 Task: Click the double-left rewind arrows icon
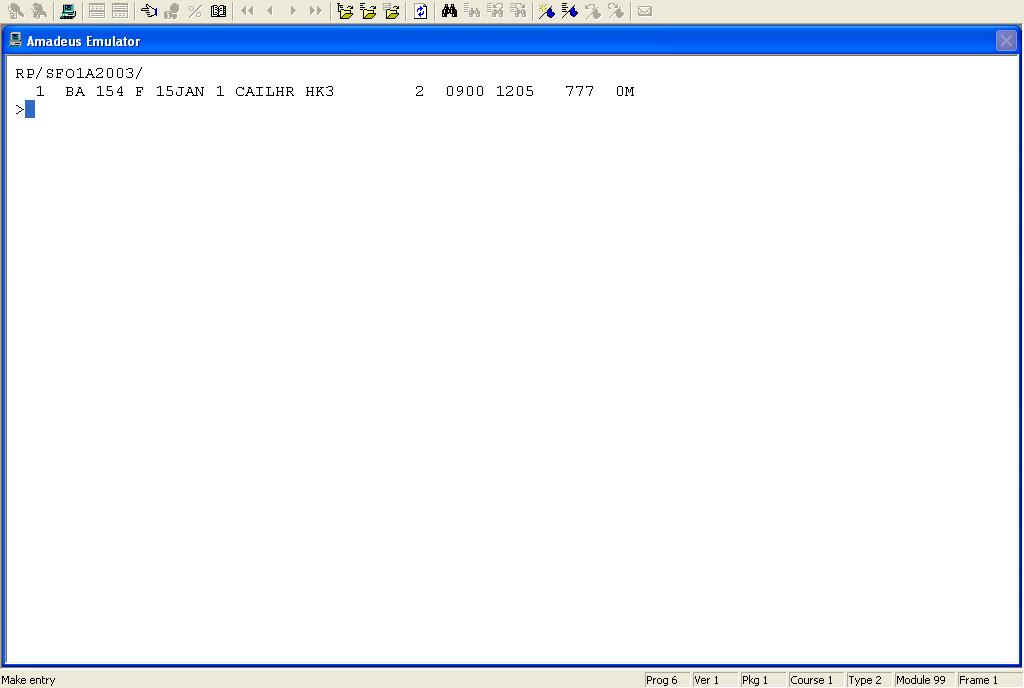(x=247, y=11)
